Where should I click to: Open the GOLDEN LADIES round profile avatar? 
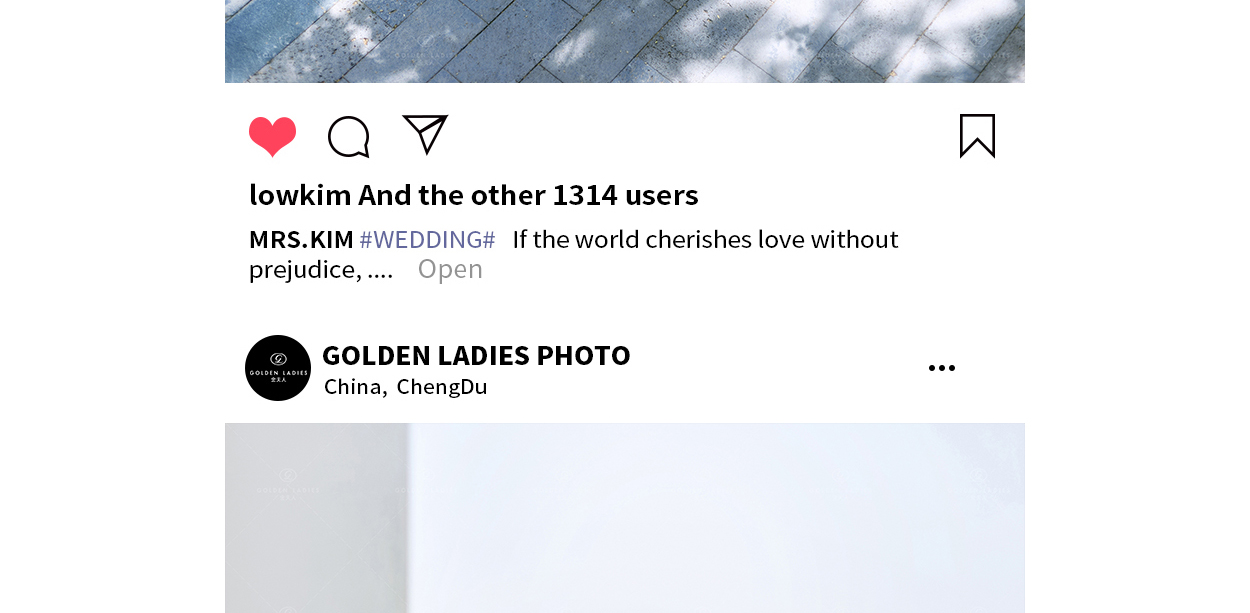pyautogui.click(x=278, y=368)
